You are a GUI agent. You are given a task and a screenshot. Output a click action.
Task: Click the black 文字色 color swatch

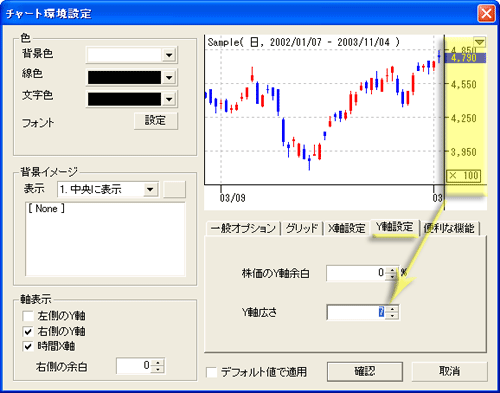(x=125, y=99)
